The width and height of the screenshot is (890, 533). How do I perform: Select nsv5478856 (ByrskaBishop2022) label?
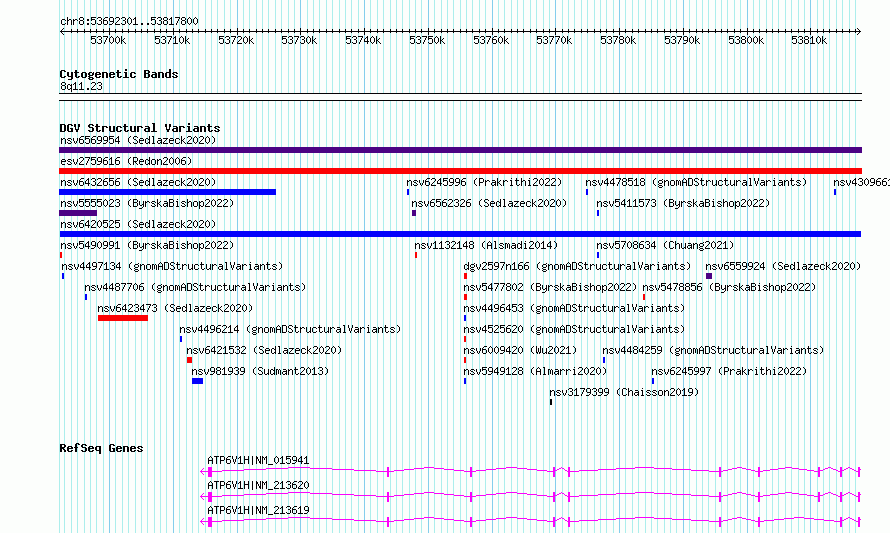click(x=729, y=287)
